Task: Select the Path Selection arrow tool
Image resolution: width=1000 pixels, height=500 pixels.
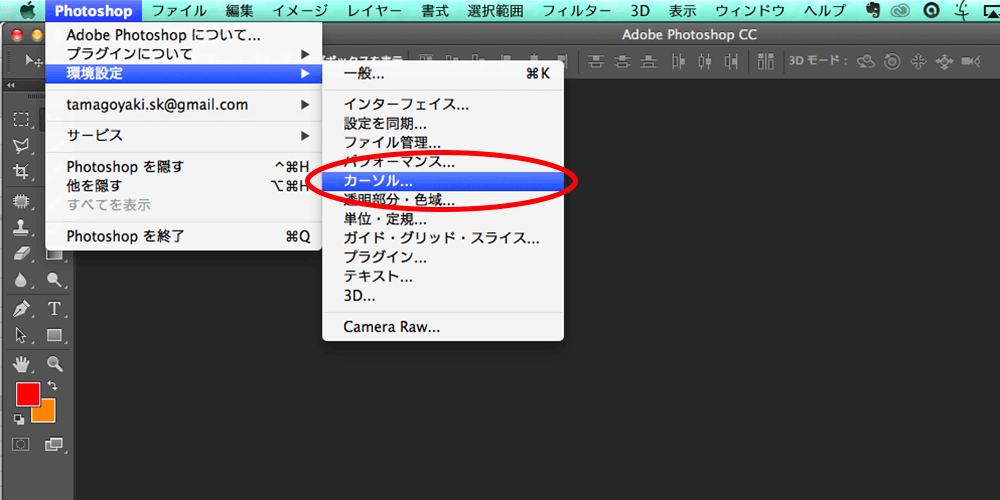Action: pos(22,335)
